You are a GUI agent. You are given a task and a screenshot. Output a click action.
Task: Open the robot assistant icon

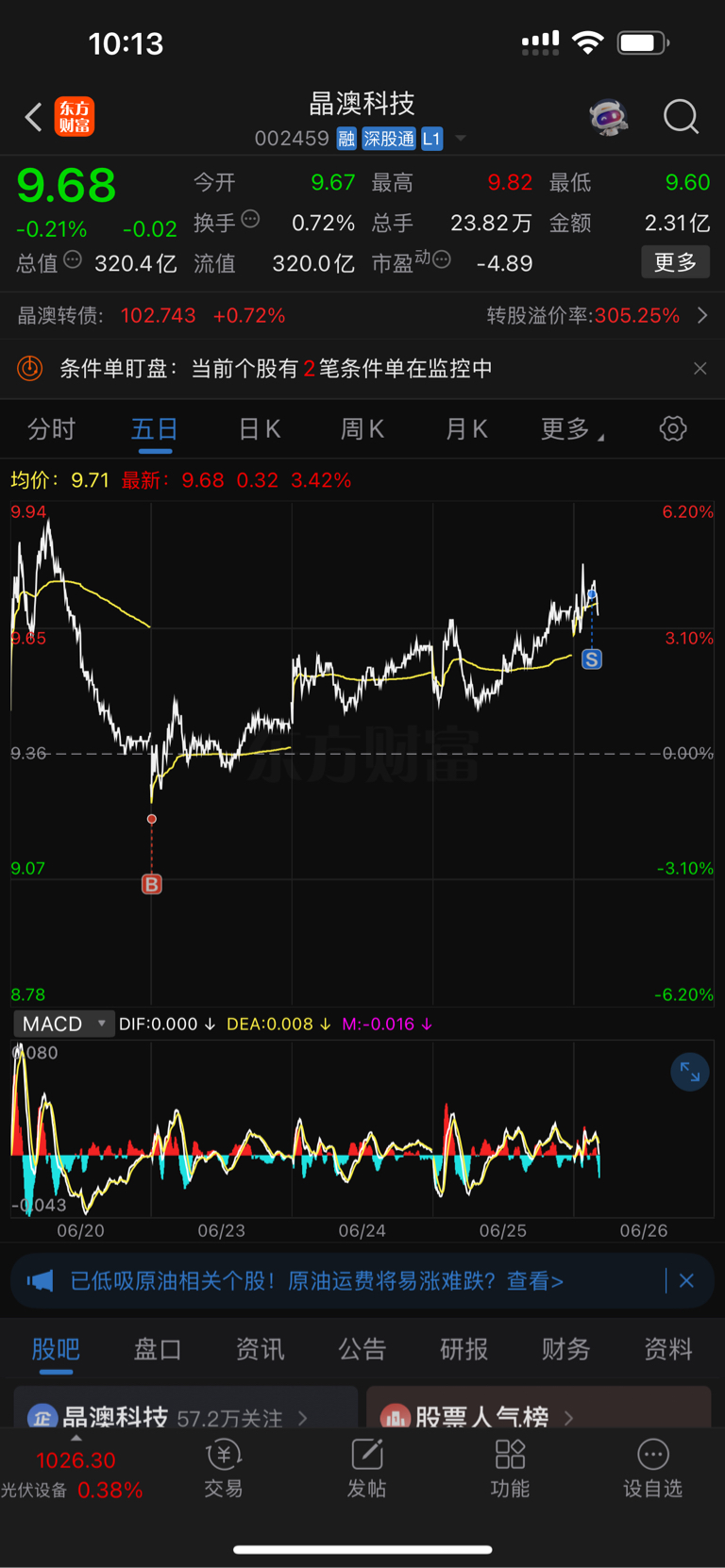[609, 117]
